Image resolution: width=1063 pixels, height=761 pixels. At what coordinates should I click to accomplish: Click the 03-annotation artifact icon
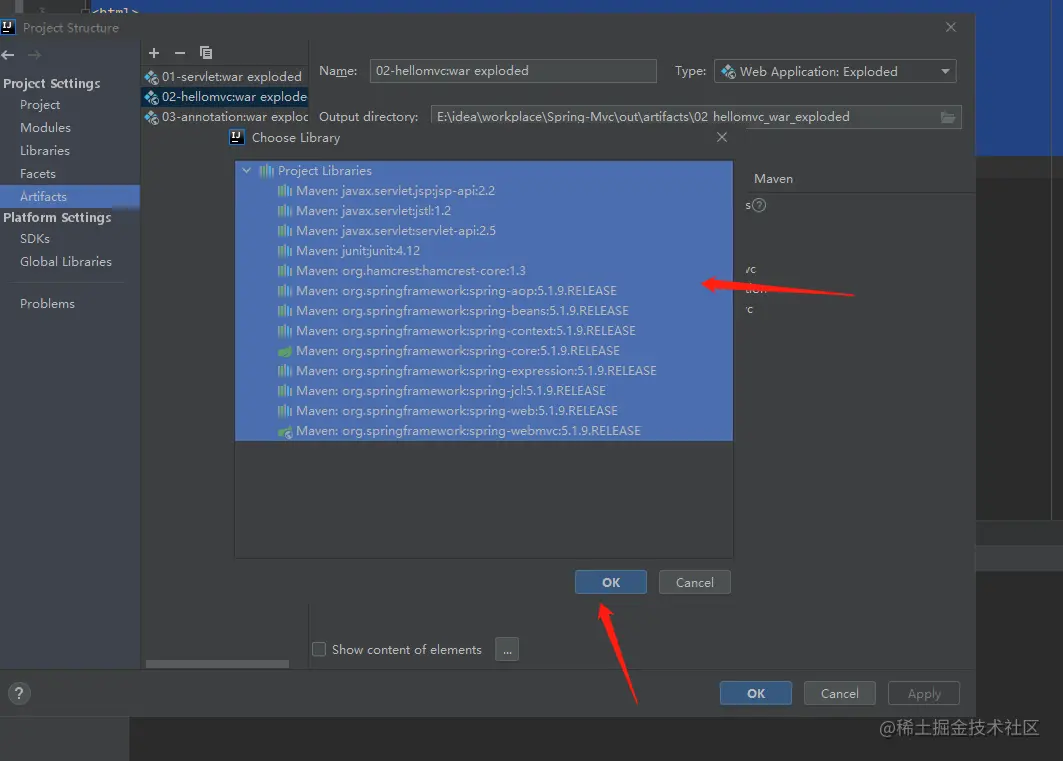tap(151, 118)
